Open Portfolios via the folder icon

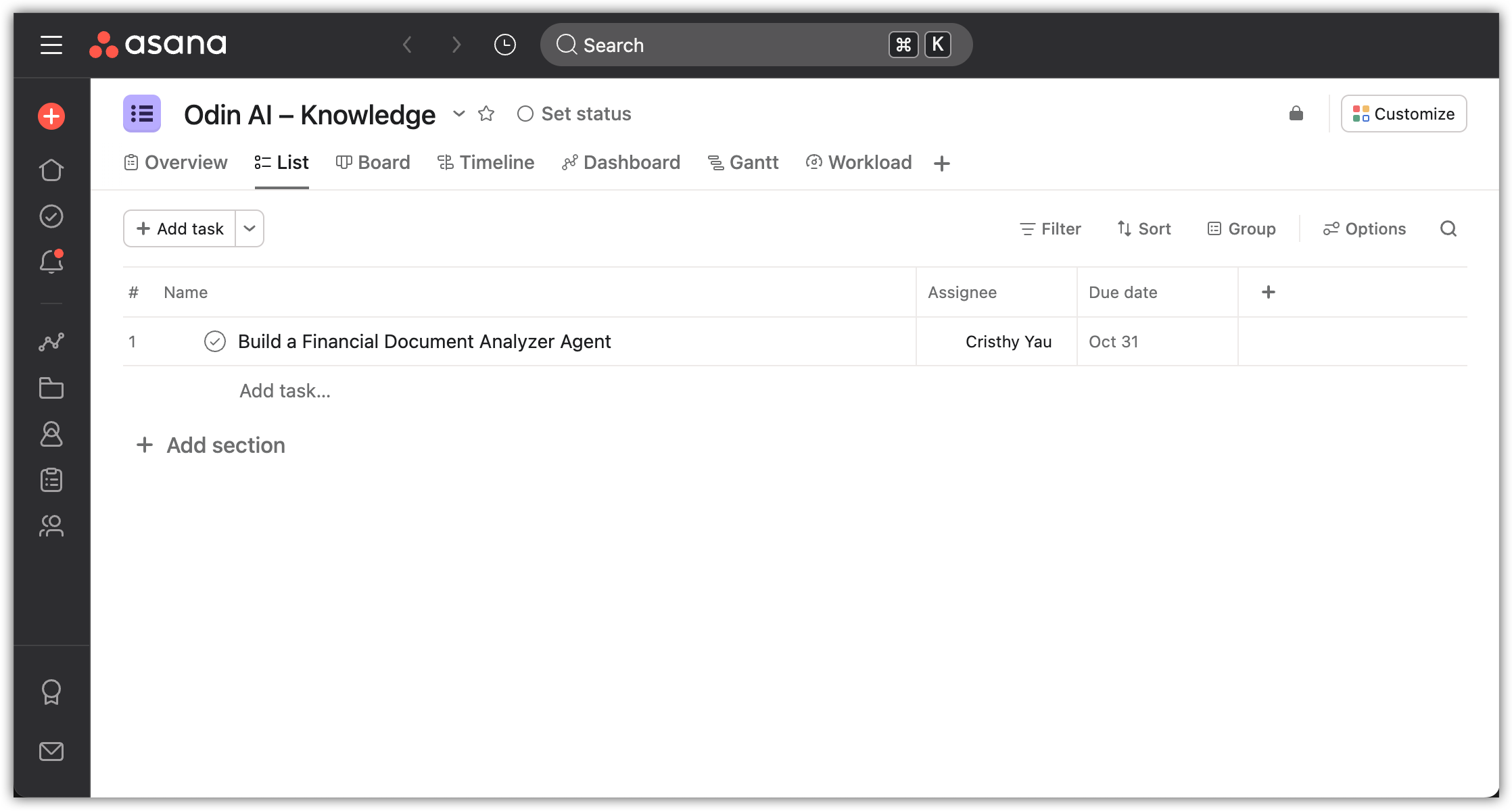pyautogui.click(x=51, y=388)
